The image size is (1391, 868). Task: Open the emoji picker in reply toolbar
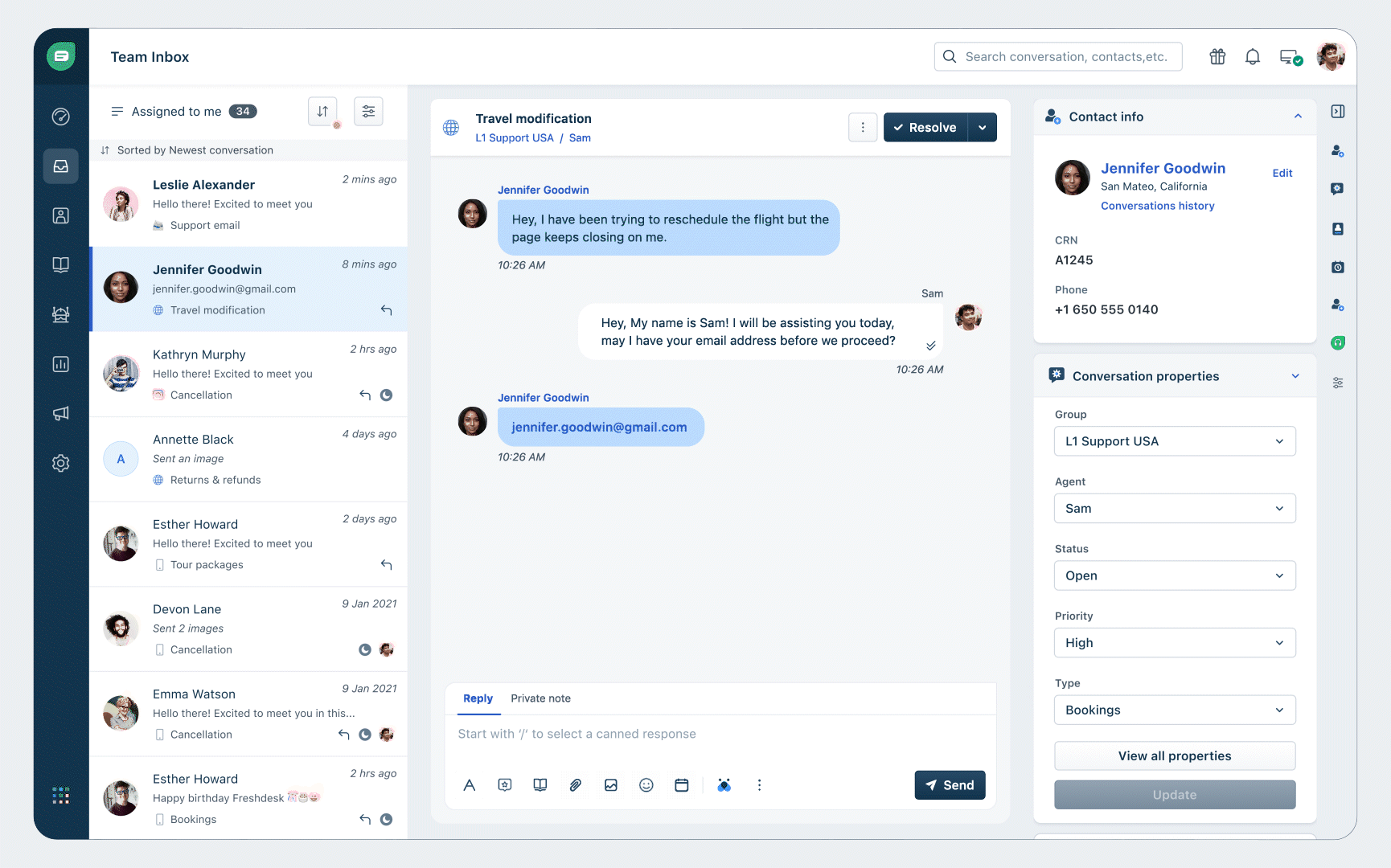[646, 785]
